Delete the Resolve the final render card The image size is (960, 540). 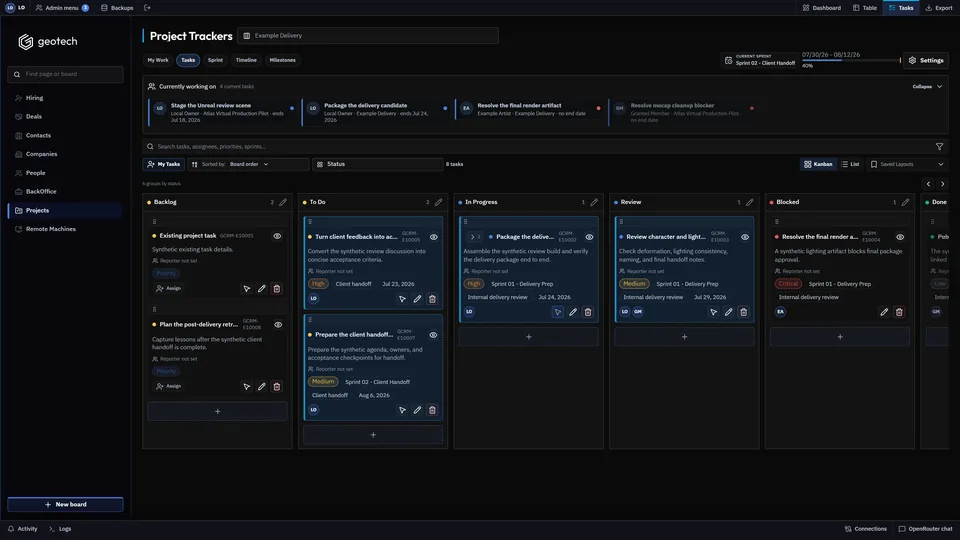899,312
